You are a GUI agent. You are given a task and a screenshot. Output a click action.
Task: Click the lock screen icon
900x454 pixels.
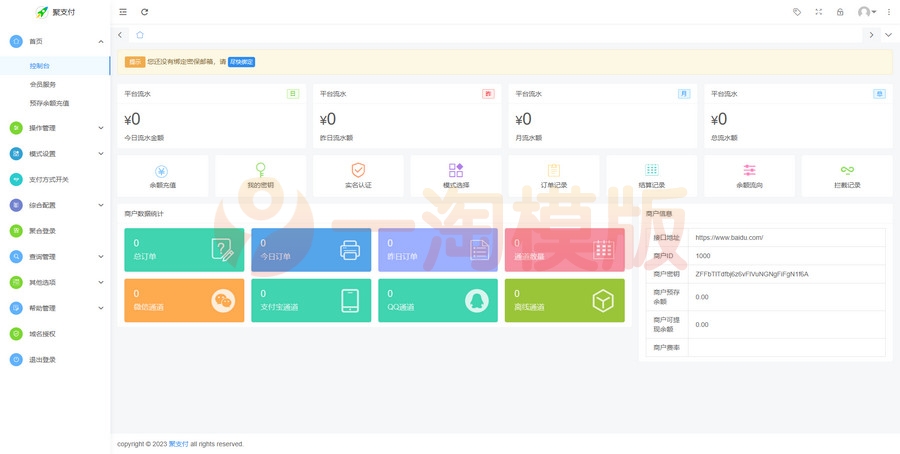pos(840,12)
